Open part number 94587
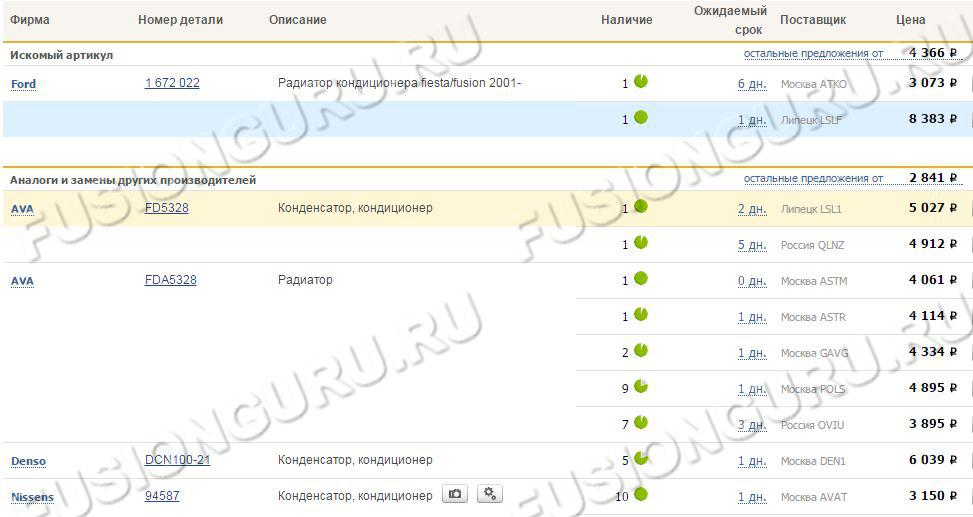Viewport: 973px width, 517px height. (162, 496)
